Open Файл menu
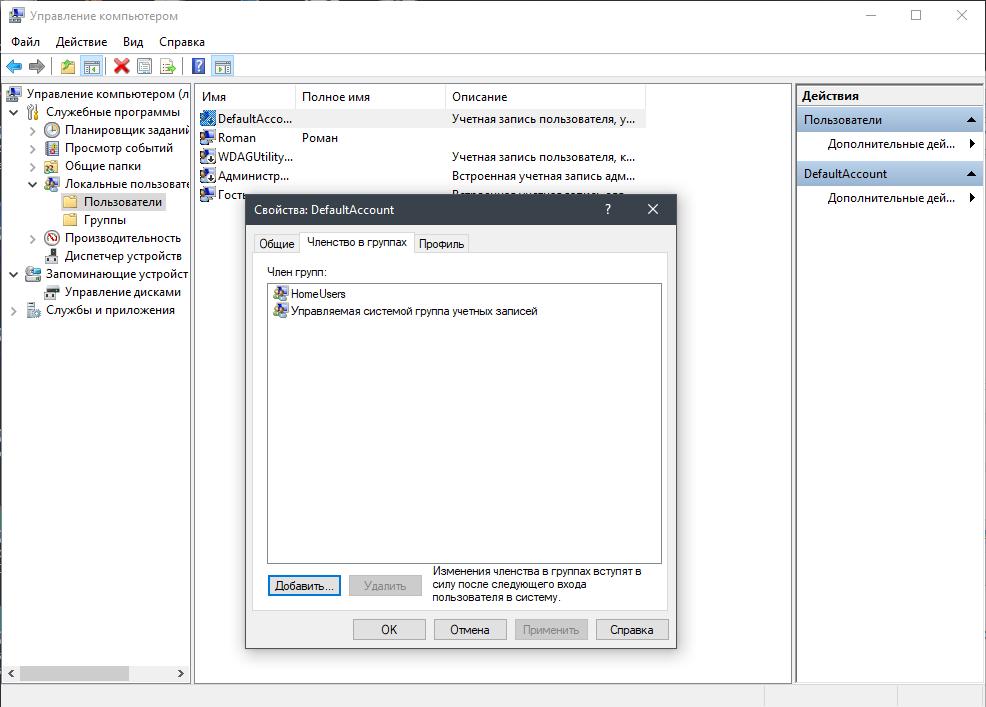This screenshot has height=707, width=986. tap(25, 42)
